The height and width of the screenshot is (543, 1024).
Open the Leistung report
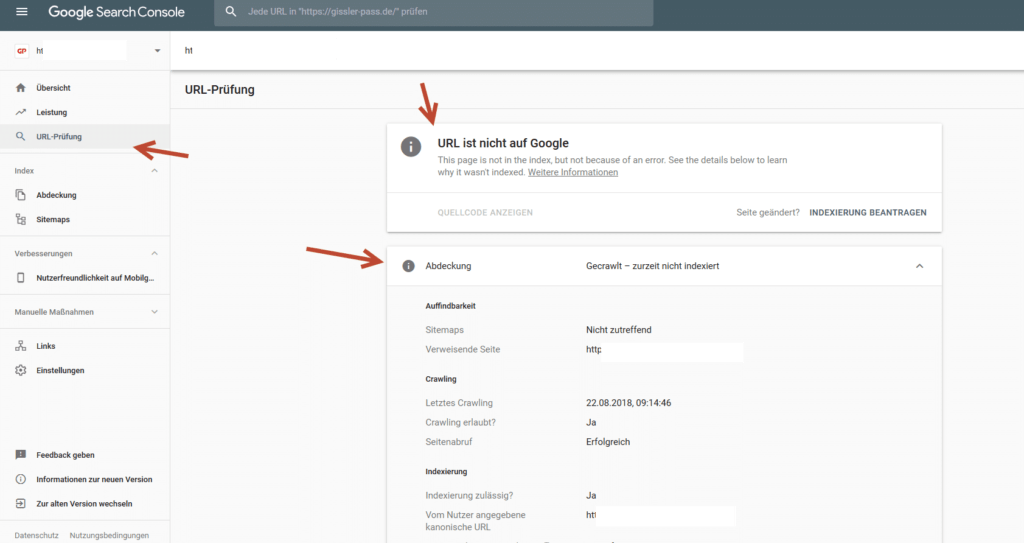pyautogui.click(x=52, y=112)
